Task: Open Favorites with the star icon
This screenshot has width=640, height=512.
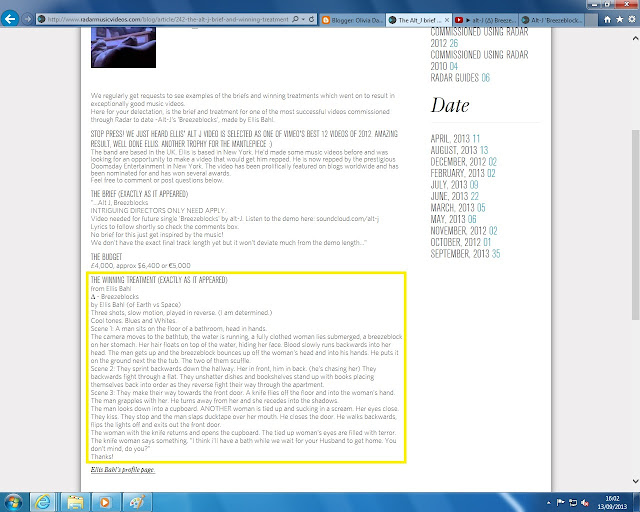Action: [x=620, y=19]
